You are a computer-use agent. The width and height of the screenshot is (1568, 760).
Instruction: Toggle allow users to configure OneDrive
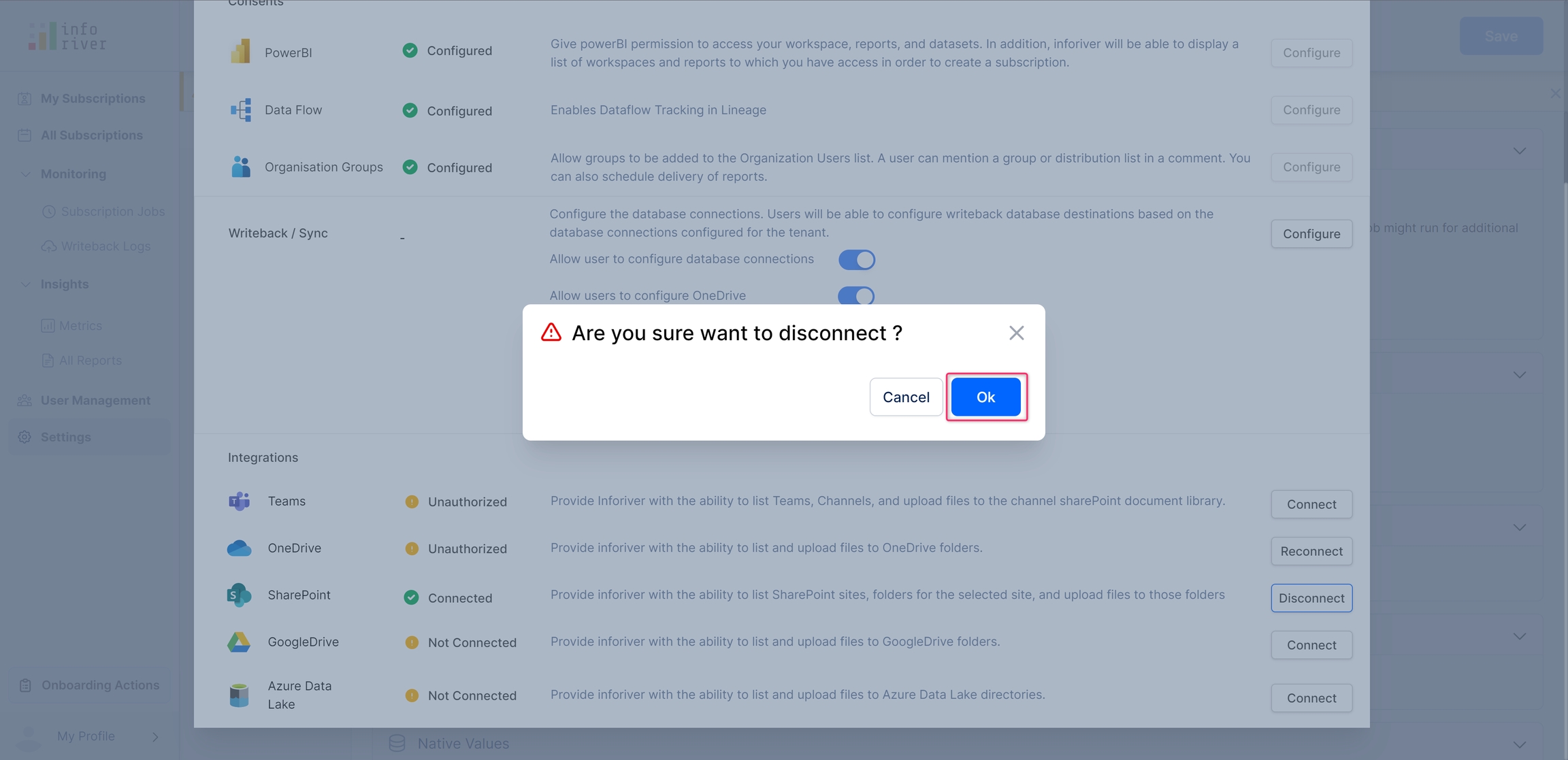point(856,296)
